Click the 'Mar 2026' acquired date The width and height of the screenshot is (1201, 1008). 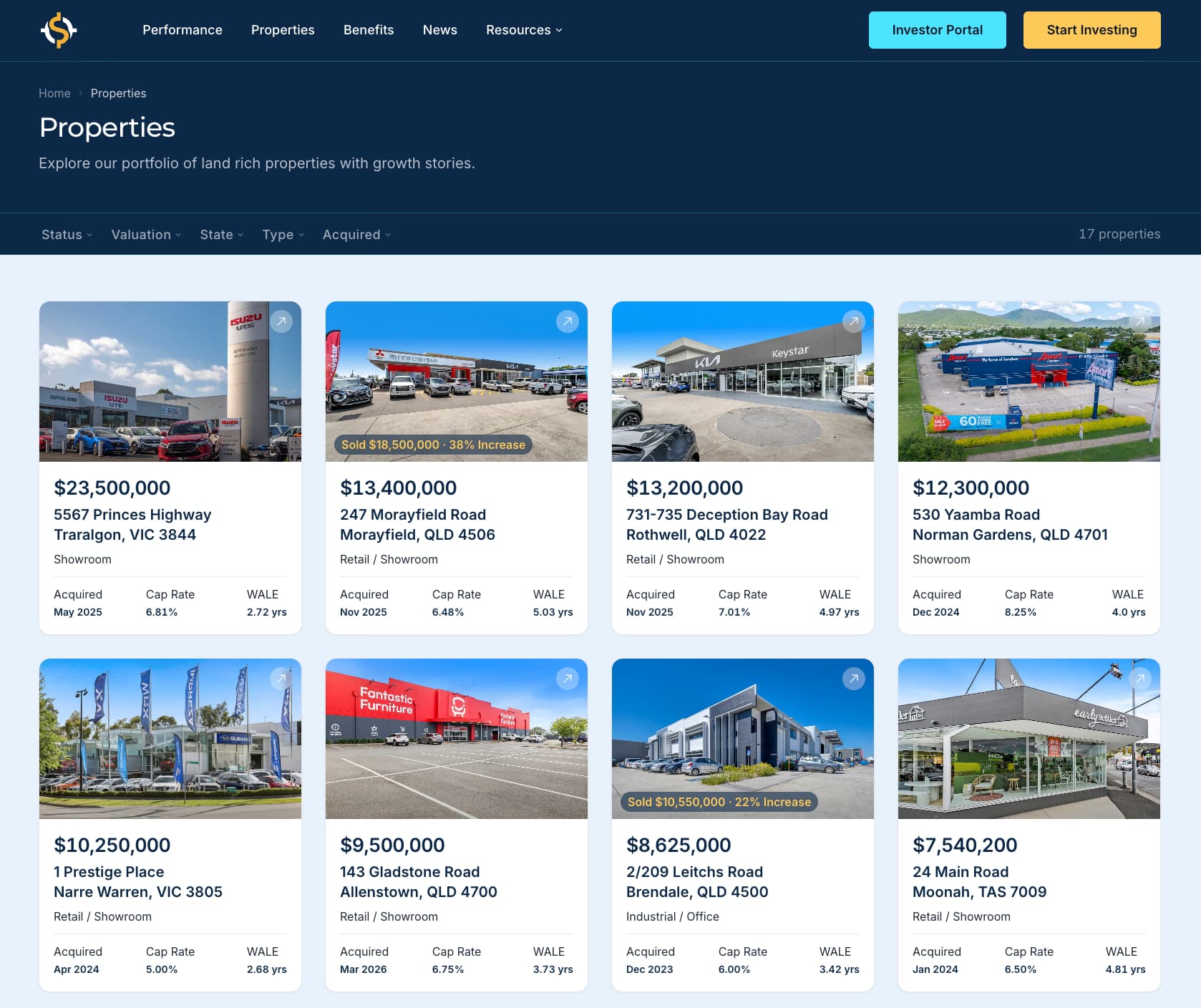[364, 969]
